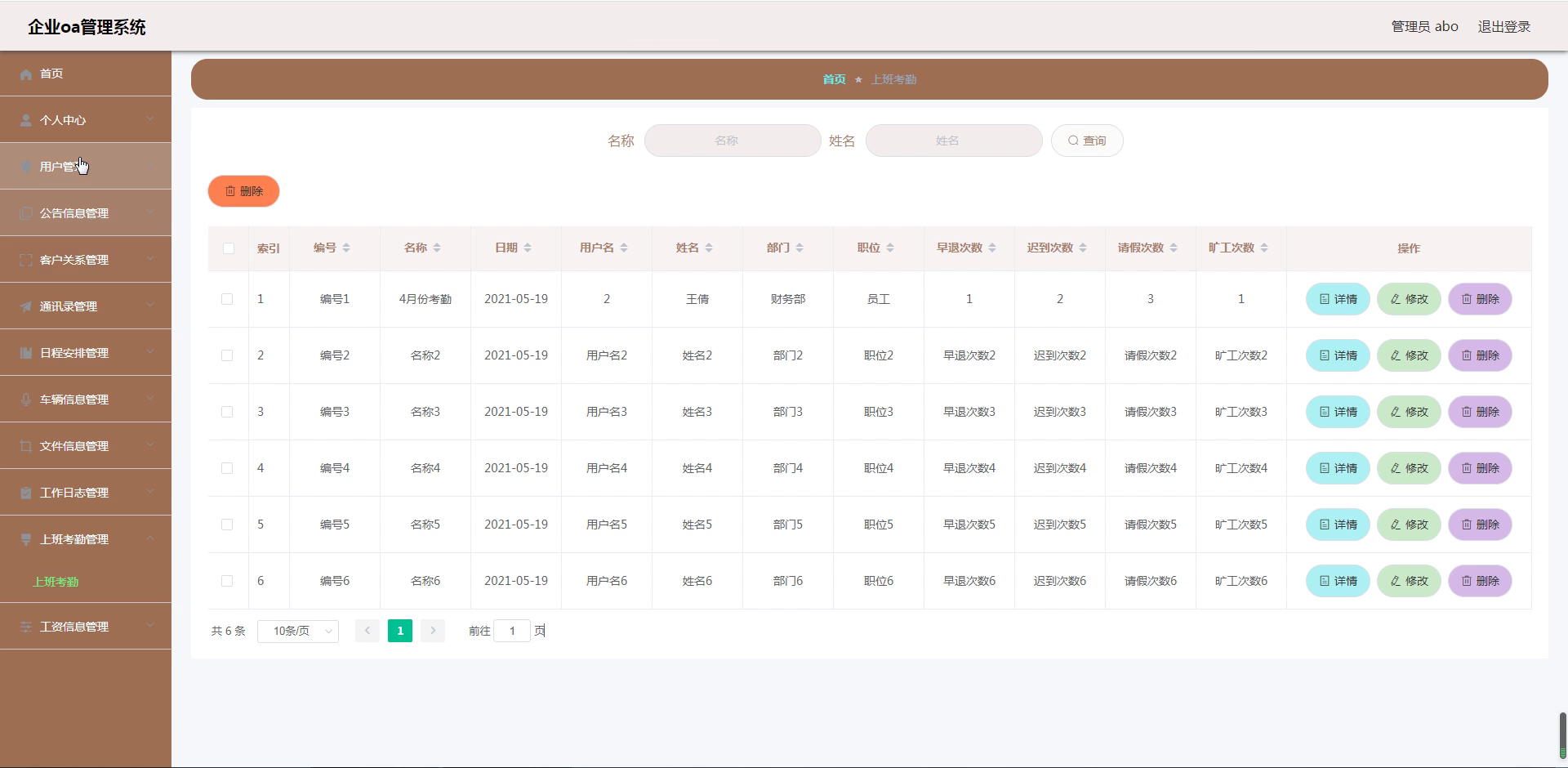The width and height of the screenshot is (1568, 768).
Task: Open the 10条/页 page size dropdown
Action: 298,631
